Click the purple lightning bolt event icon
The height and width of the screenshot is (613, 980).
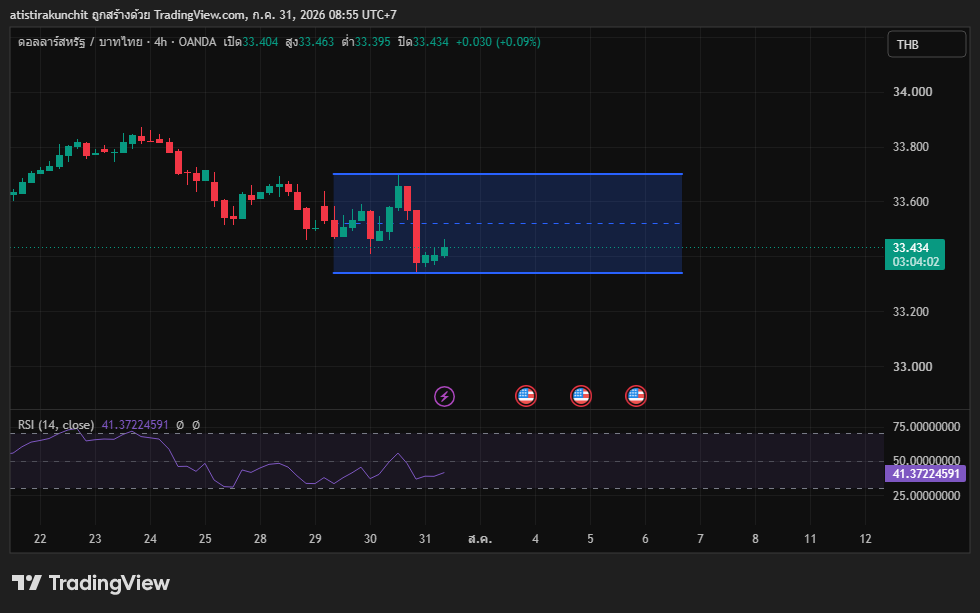coord(444,396)
